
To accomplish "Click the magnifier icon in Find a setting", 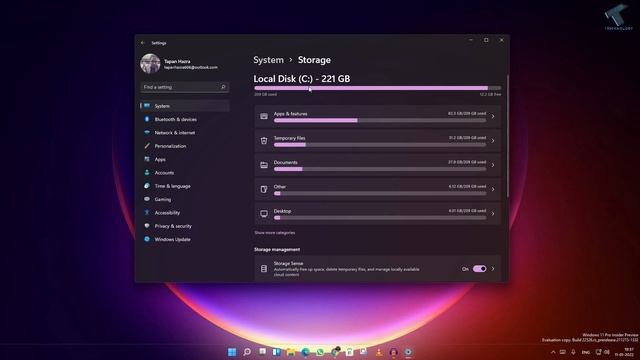I will [x=223, y=87].
